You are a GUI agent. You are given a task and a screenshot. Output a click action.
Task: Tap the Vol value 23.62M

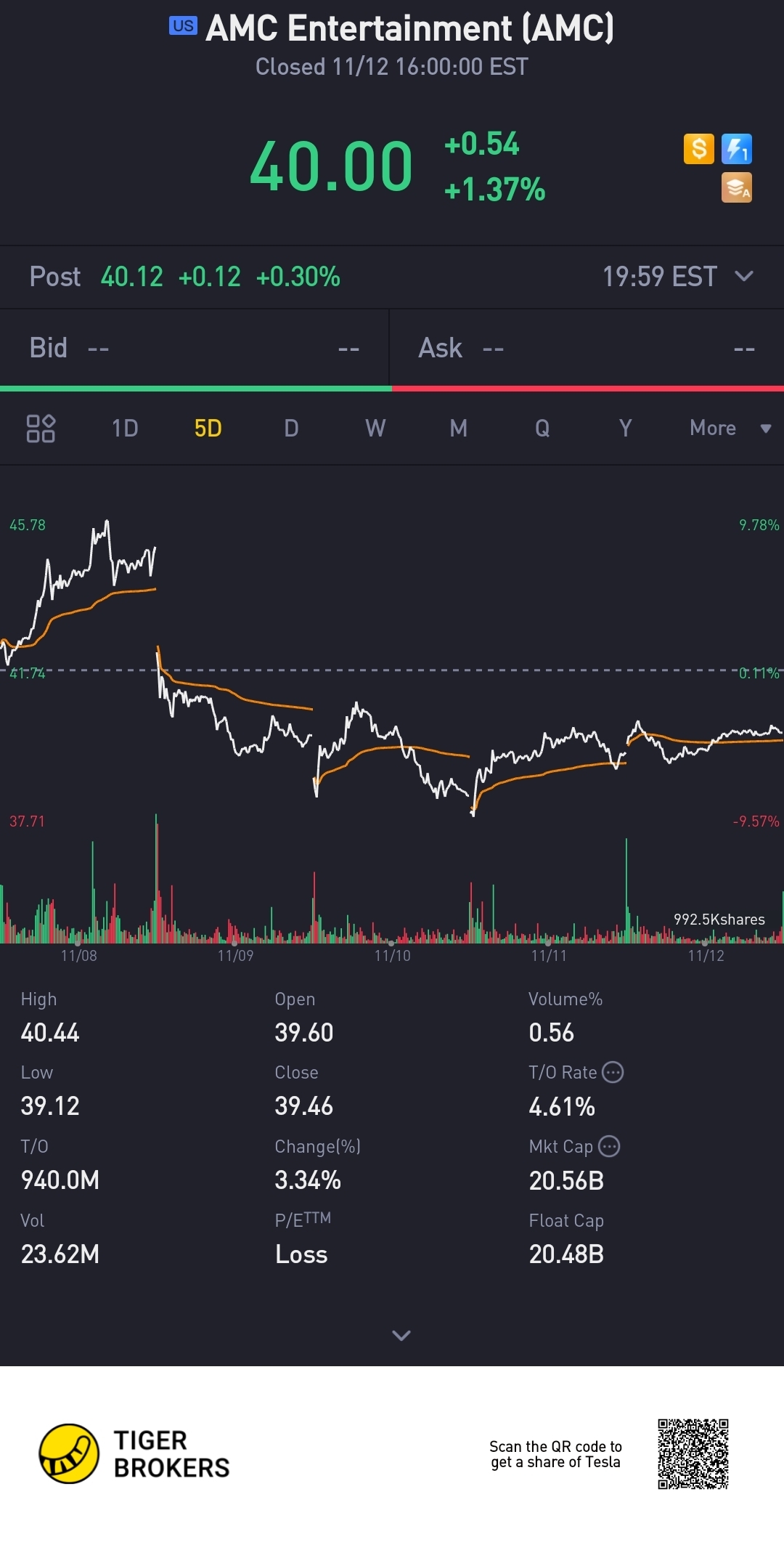pos(60,1254)
